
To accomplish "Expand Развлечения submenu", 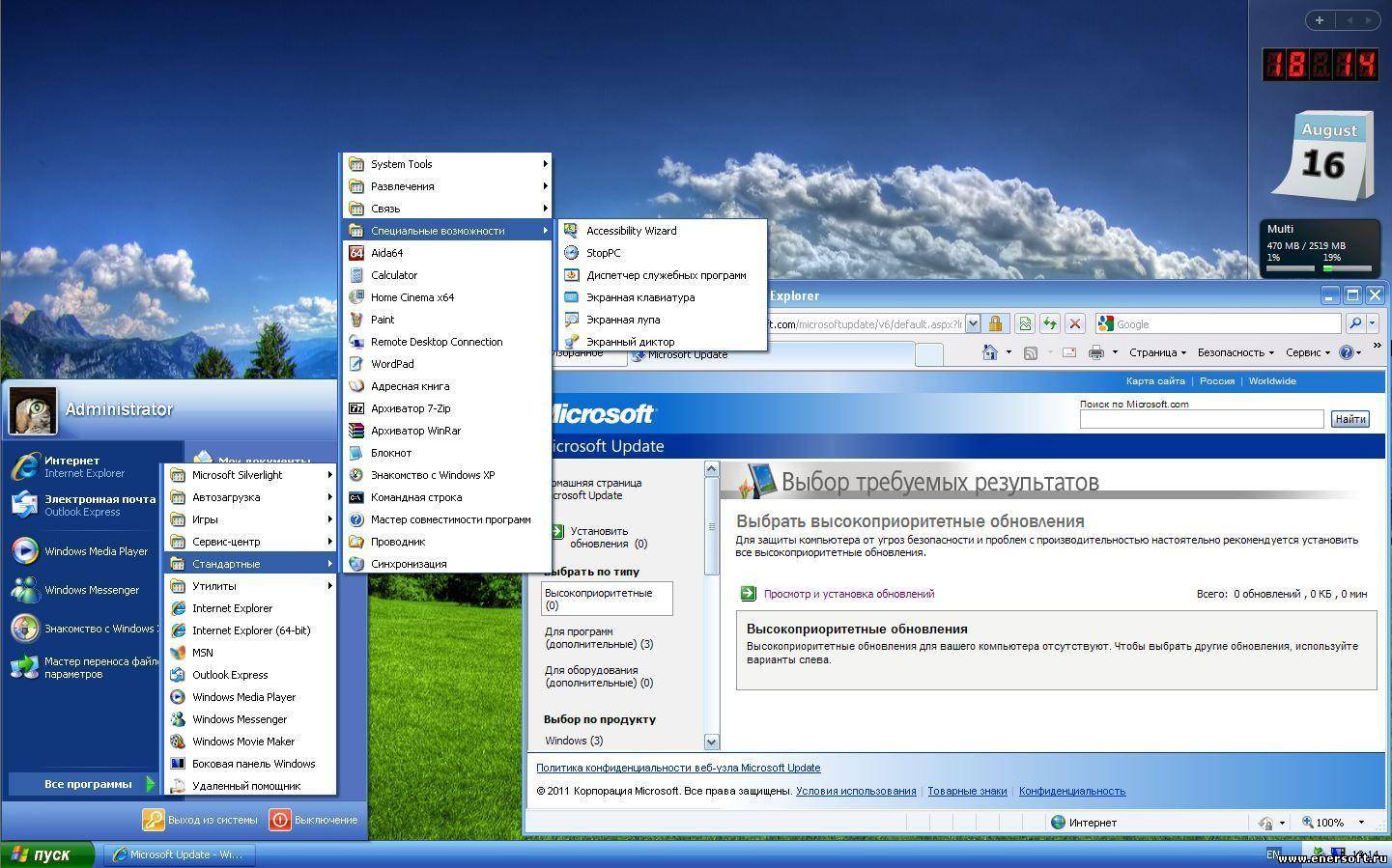I will pyautogui.click(x=447, y=186).
